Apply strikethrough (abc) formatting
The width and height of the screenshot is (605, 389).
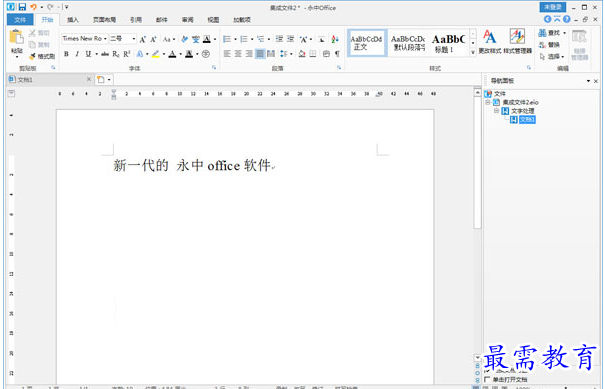(105, 54)
